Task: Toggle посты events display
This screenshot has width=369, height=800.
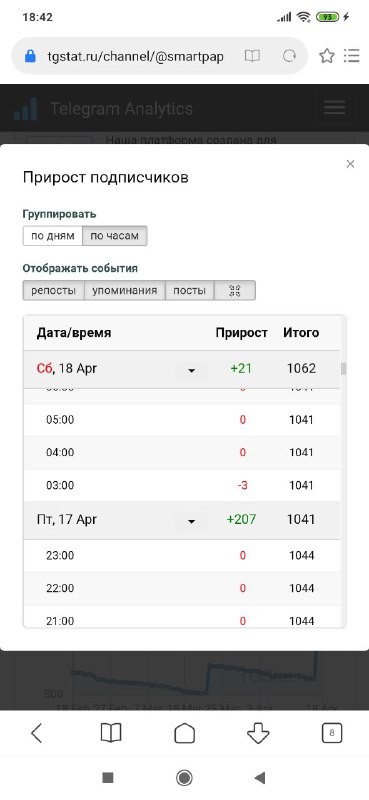Action: pyautogui.click(x=189, y=291)
